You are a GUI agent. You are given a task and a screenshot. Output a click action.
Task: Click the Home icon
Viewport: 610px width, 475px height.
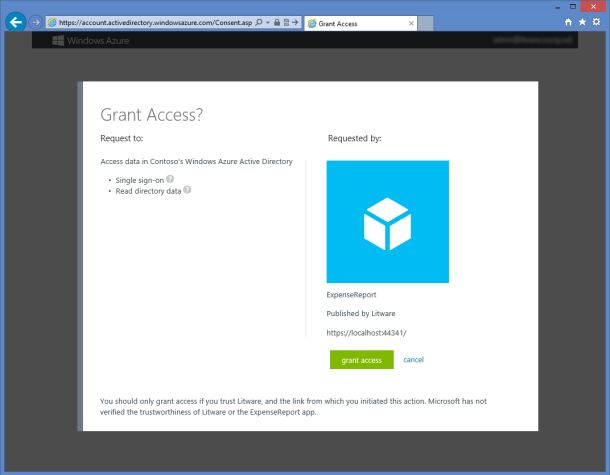pos(568,22)
